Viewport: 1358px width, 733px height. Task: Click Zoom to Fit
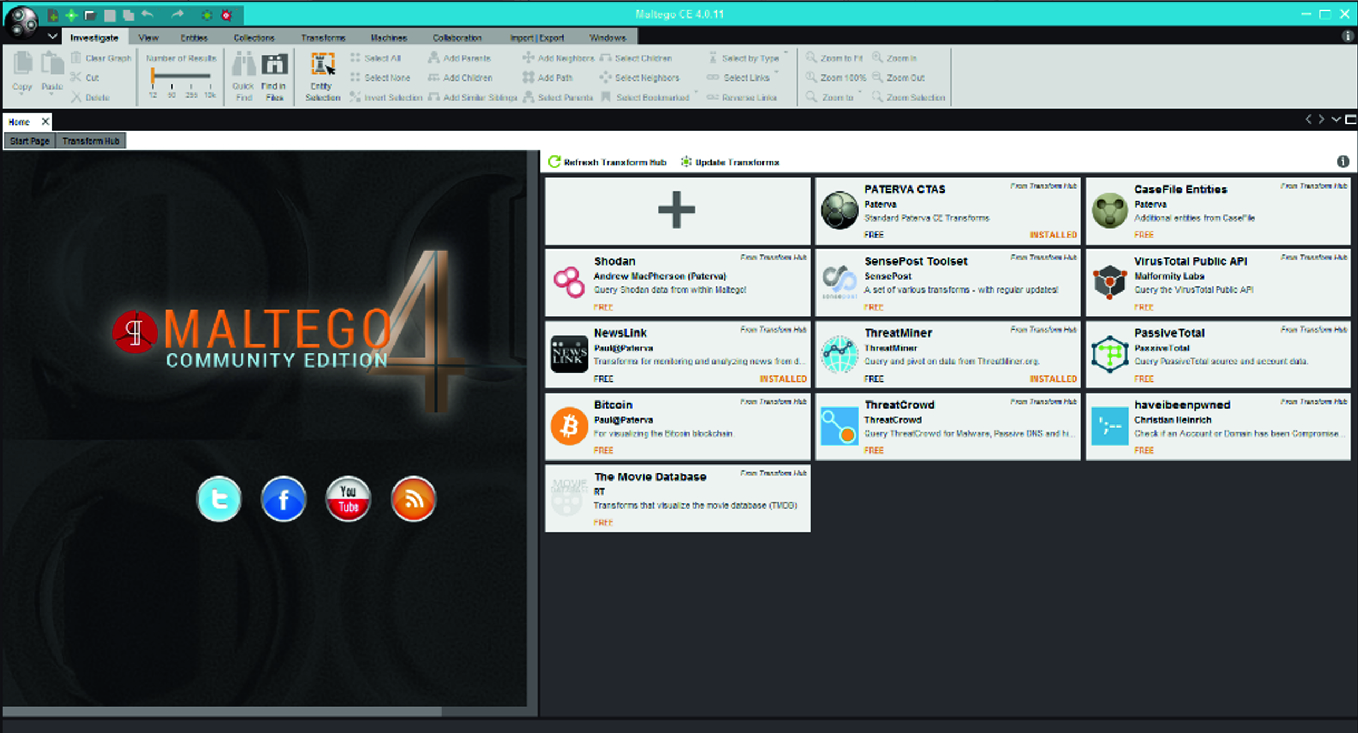click(x=834, y=58)
